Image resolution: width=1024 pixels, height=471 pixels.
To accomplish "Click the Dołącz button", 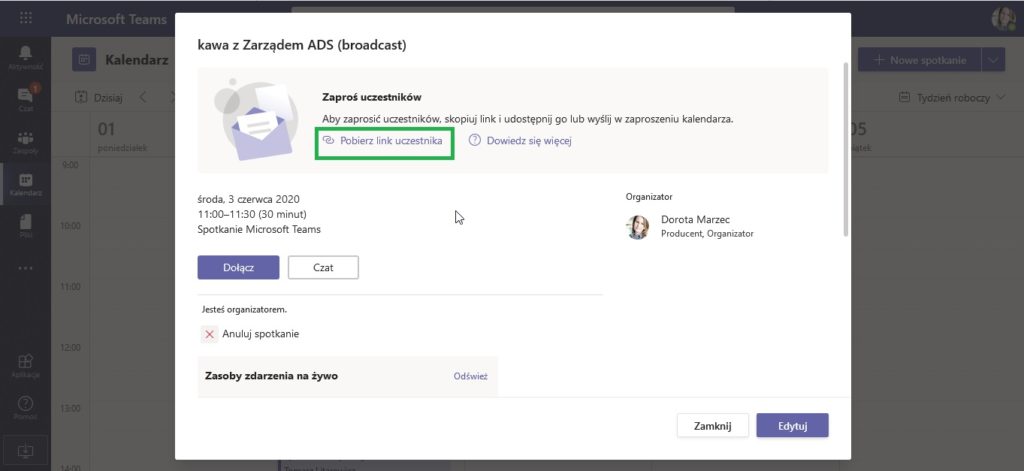I will 238,267.
